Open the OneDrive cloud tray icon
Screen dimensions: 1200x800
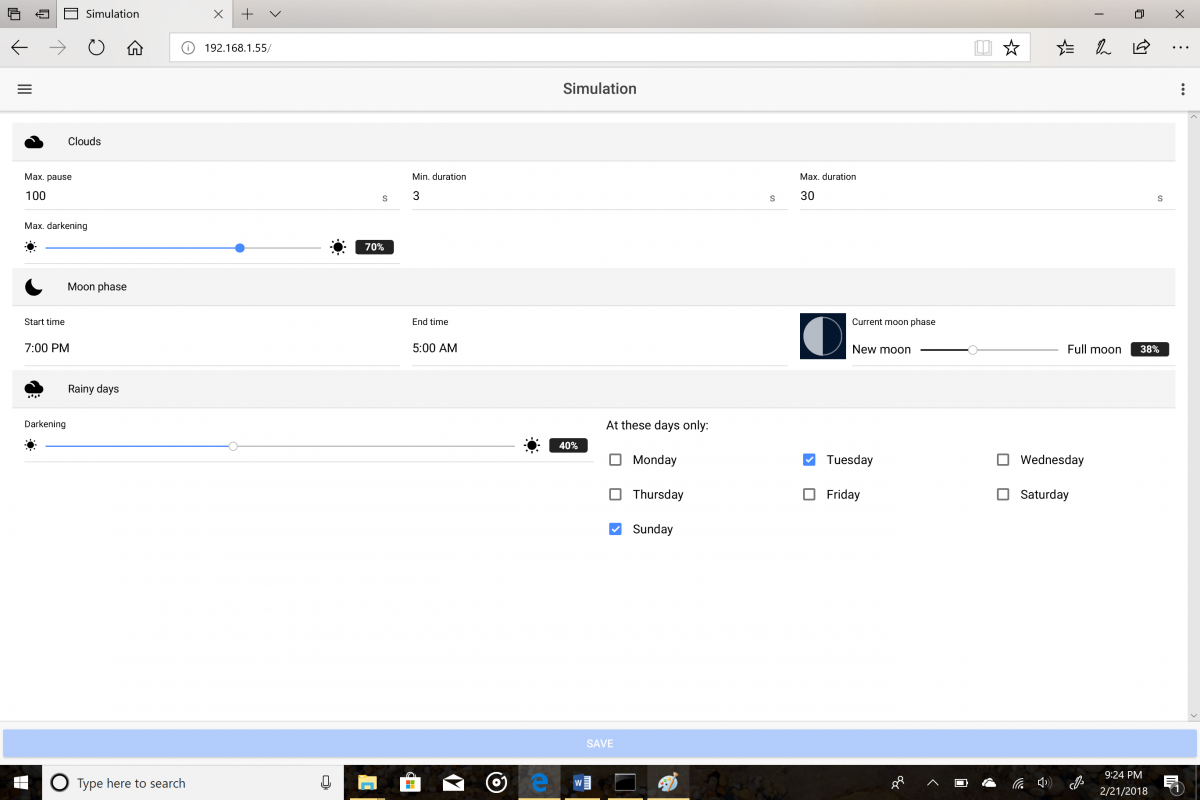[989, 783]
